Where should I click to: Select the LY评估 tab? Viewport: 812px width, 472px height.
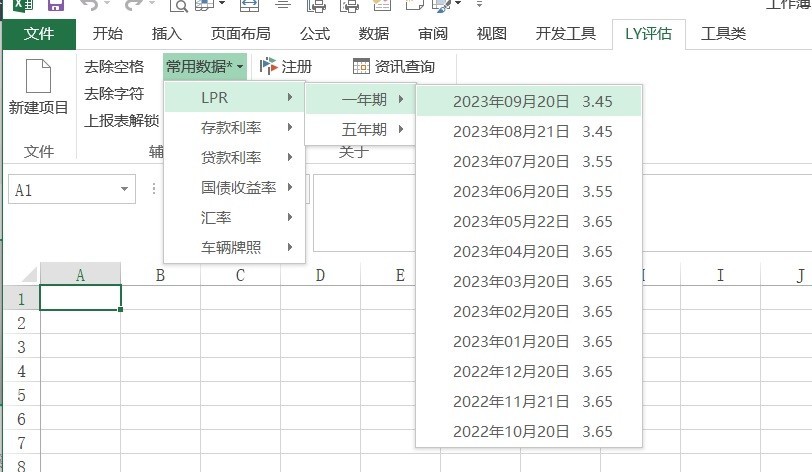[x=648, y=34]
